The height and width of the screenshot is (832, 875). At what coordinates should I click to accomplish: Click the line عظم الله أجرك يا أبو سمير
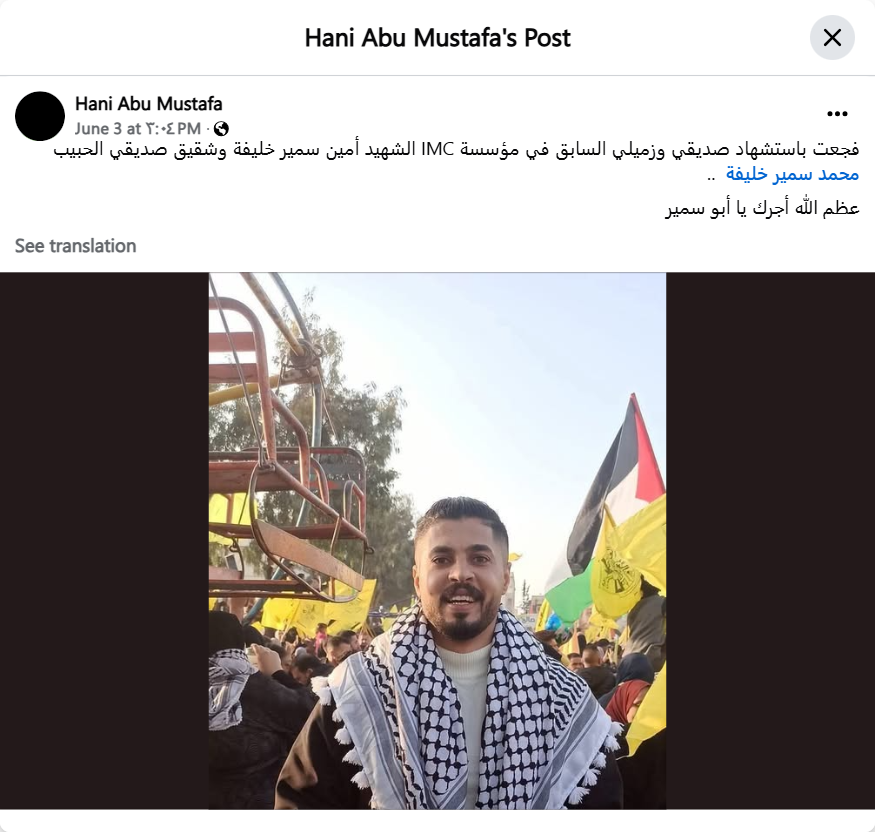(762, 208)
